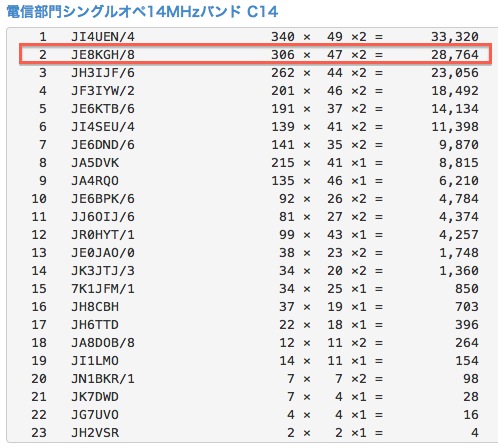Viewport: 498px width, 448px height.
Task: Select callsign JJ6OIJ/6 entry
Action: click(x=103, y=216)
